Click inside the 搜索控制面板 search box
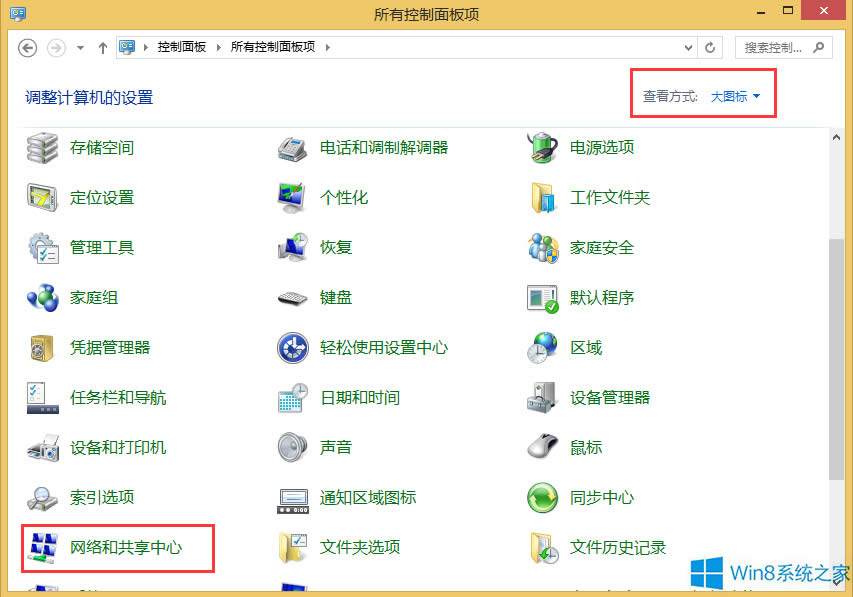Viewport: 853px width, 597px height. pos(770,46)
